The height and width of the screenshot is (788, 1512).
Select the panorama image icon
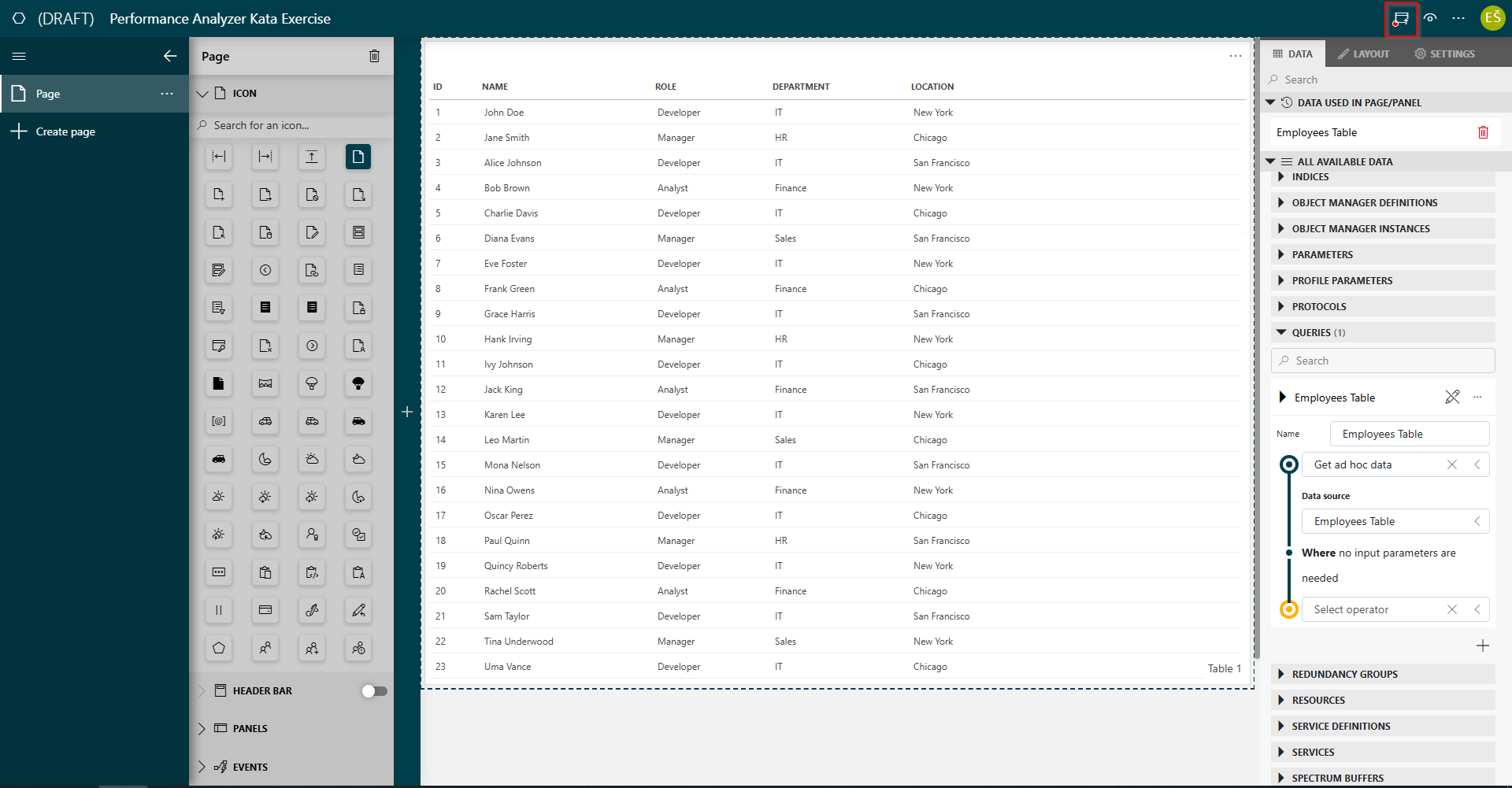(x=265, y=383)
